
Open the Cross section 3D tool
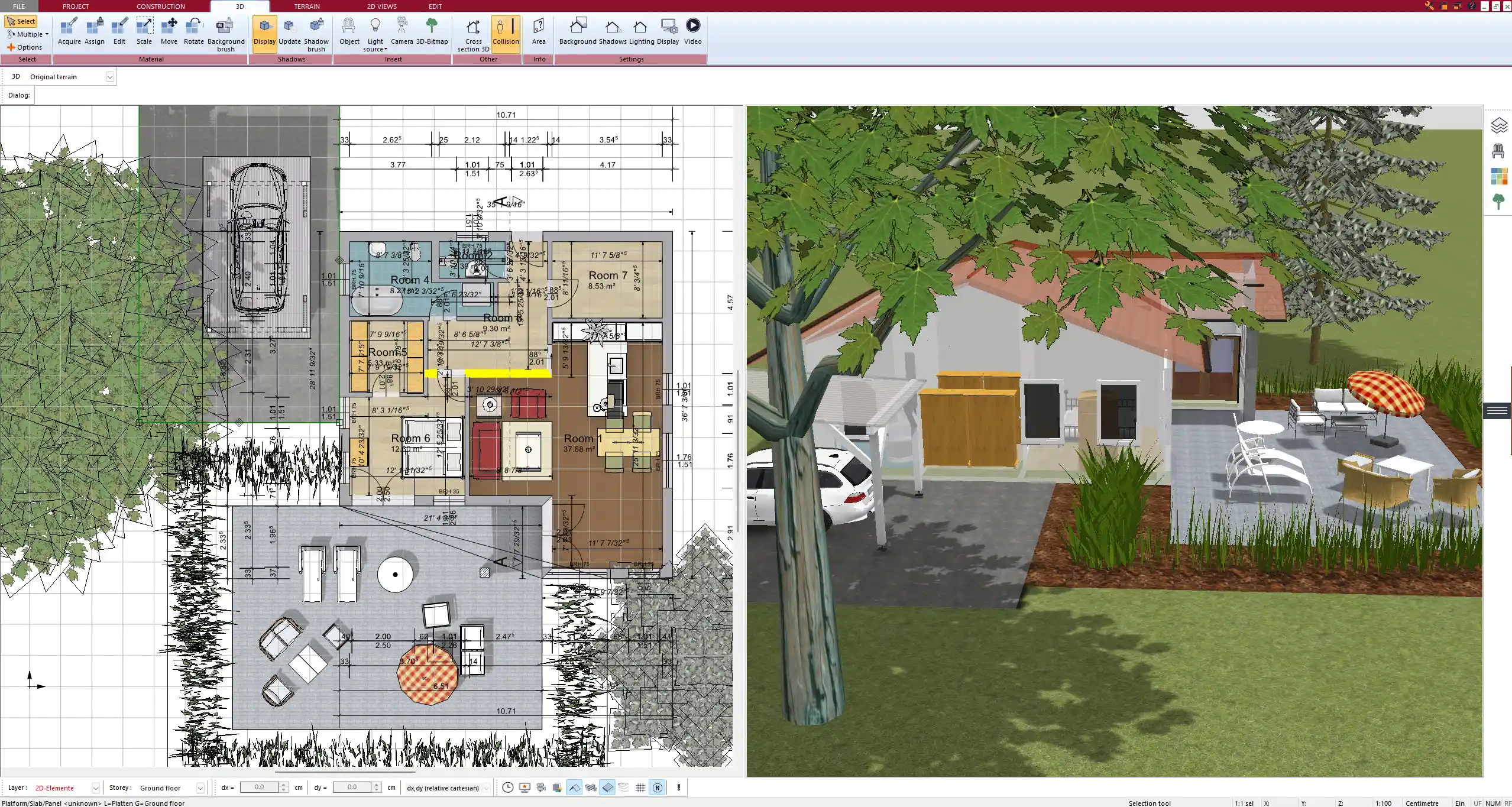[472, 34]
